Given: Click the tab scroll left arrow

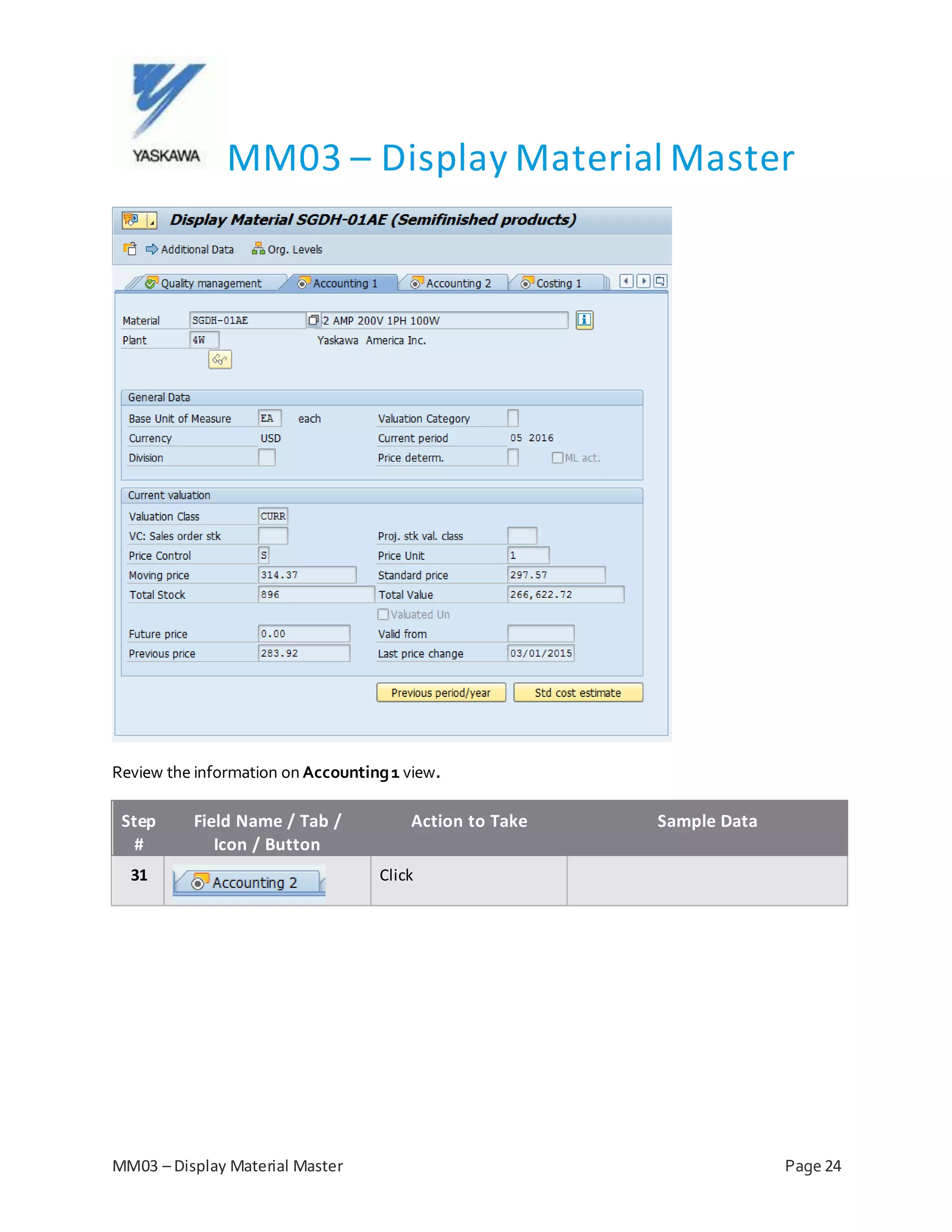Looking at the screenshot, I should 626,281.
